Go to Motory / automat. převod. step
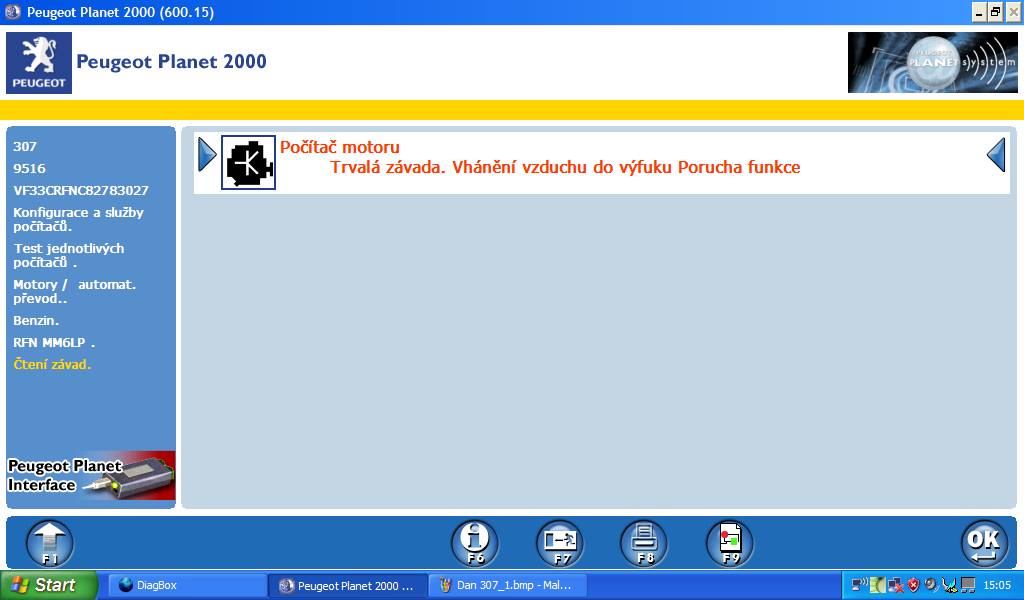The height and width of the screenshot is (600, 1024). [74, 291]
